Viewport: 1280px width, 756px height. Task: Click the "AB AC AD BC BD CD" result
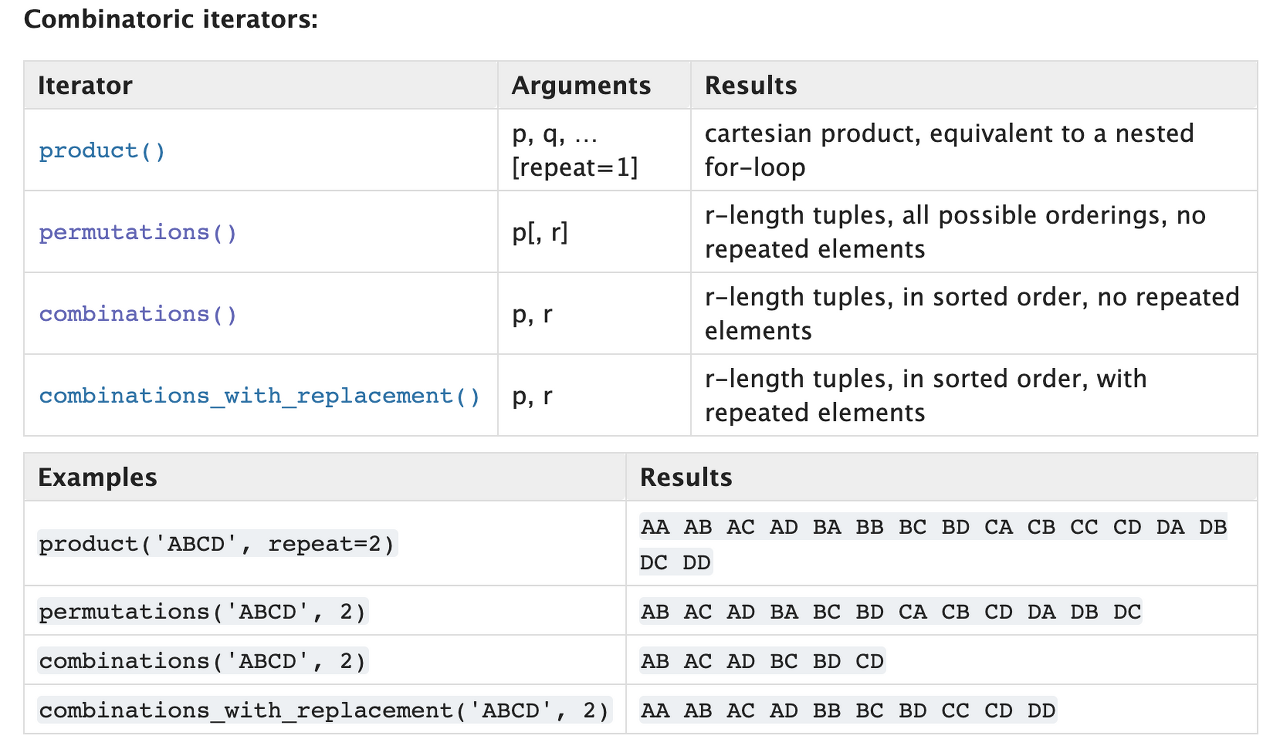coord(762,661)
